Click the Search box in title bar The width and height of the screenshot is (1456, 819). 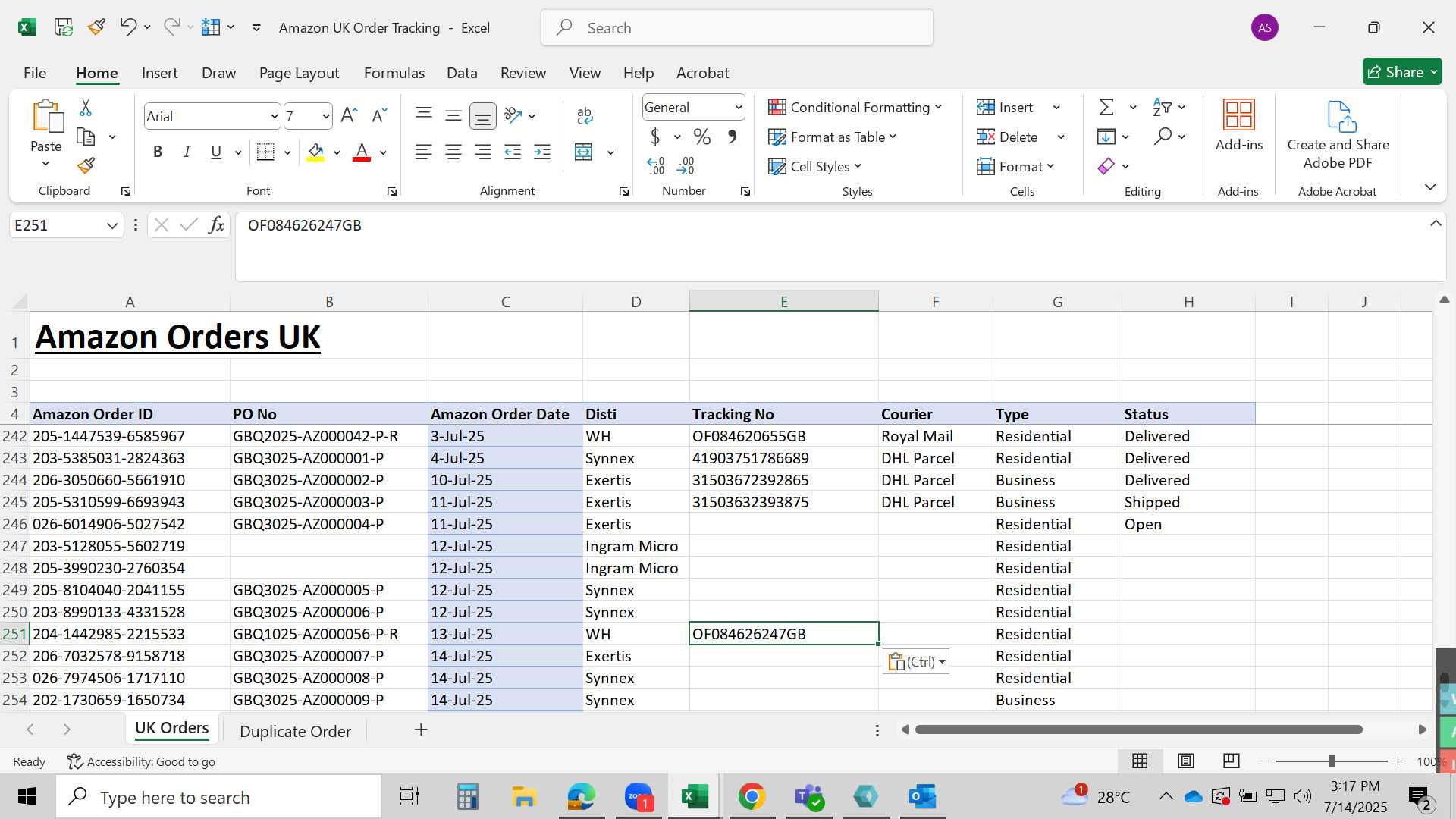coord(737,28)
